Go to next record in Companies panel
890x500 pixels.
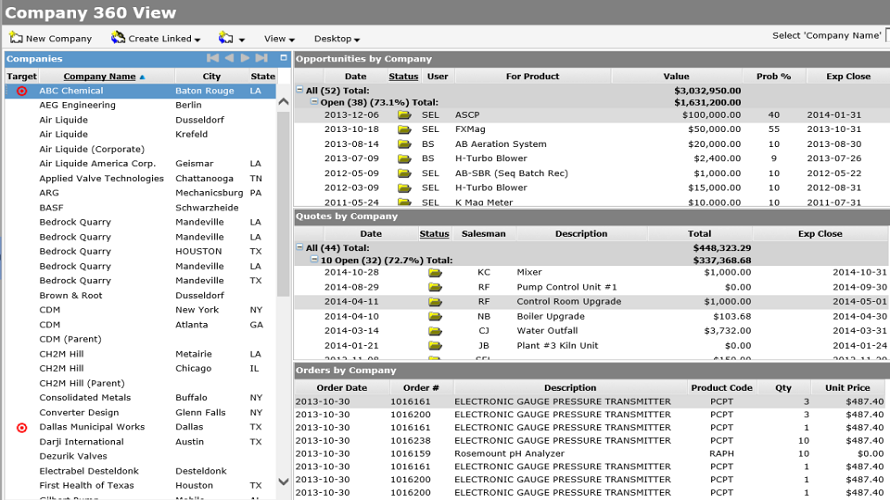(x=245, y=59)
